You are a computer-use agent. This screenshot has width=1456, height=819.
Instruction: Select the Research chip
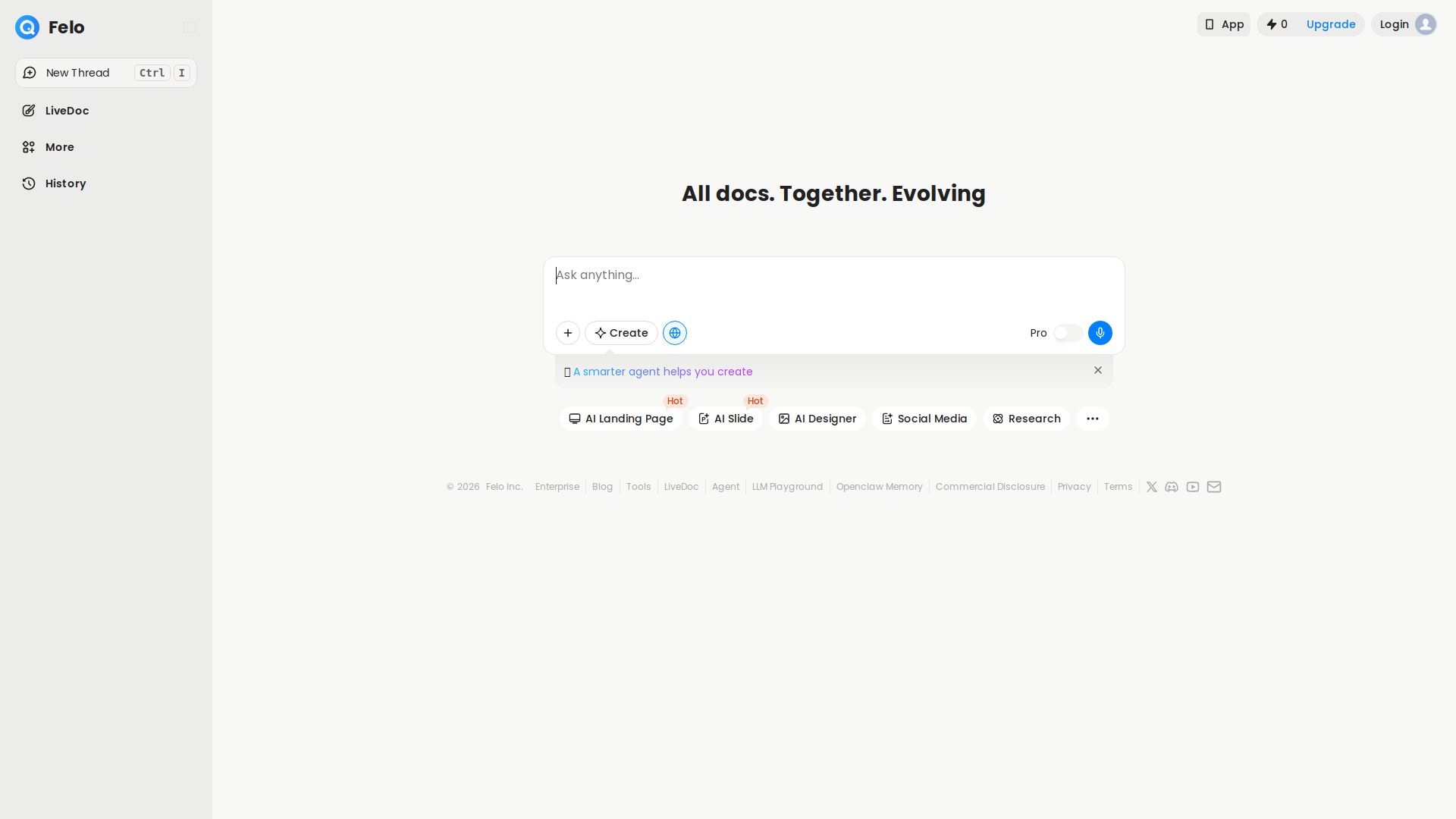tap(1026, 419)
